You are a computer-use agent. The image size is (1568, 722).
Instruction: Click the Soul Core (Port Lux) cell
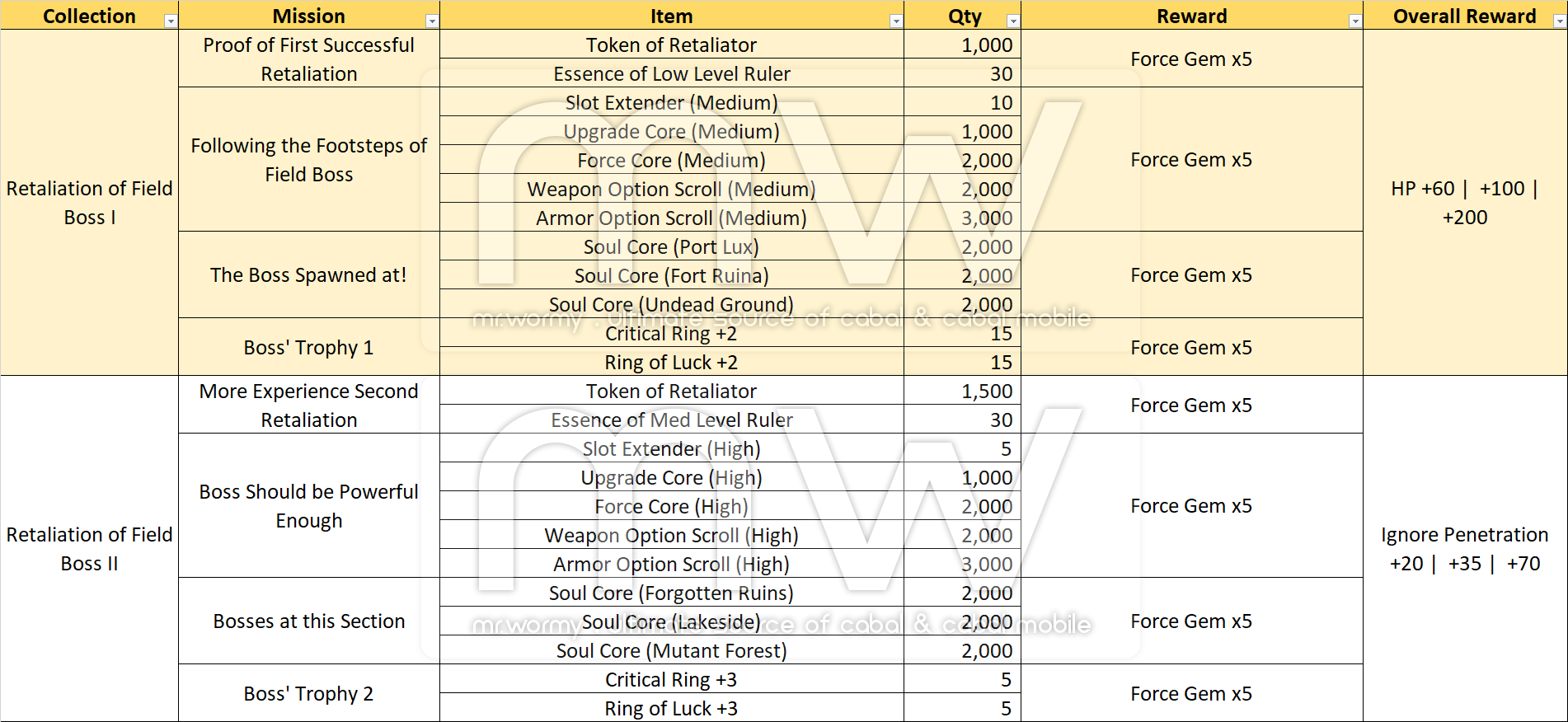click(671, 247)
